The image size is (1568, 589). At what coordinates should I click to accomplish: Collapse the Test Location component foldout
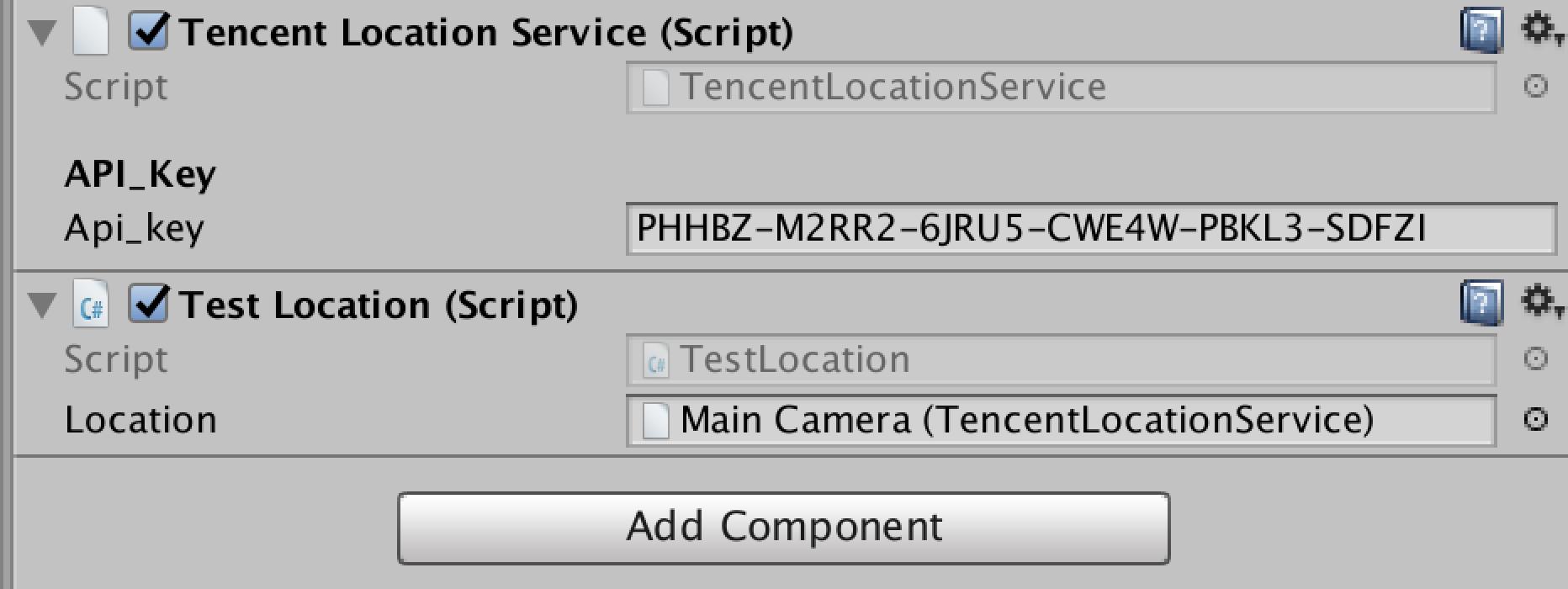[x=42, y=305]
